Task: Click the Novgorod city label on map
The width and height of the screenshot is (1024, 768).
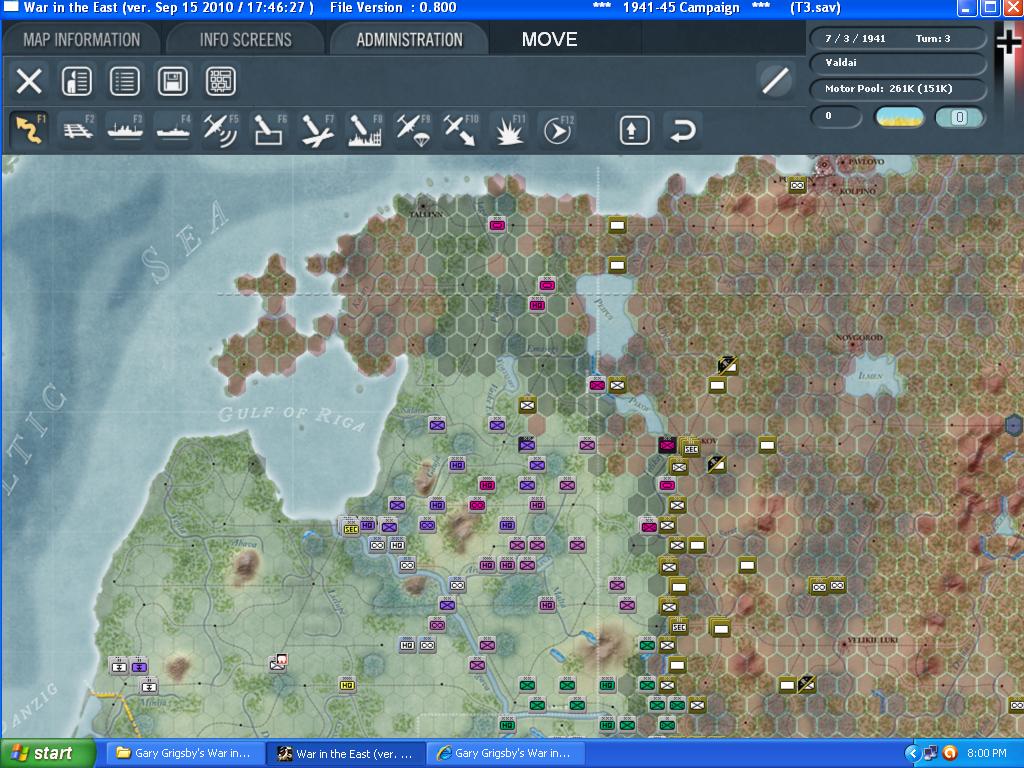Action: click(859, 338)
